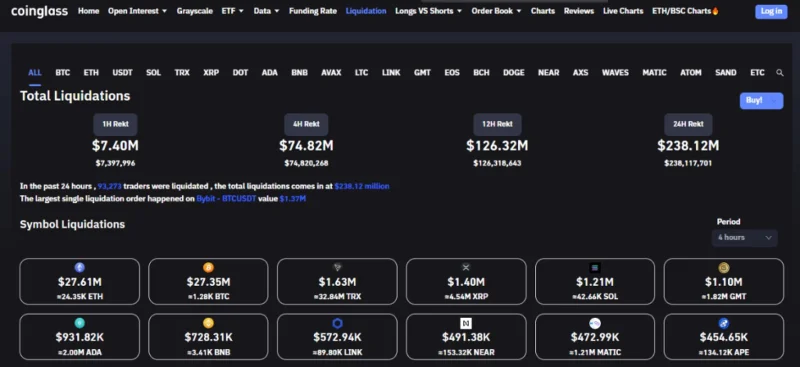Screen dimensions: 800x367
Task: Expand the ETF dropdown menu
Action: click(x=233, y=11)
